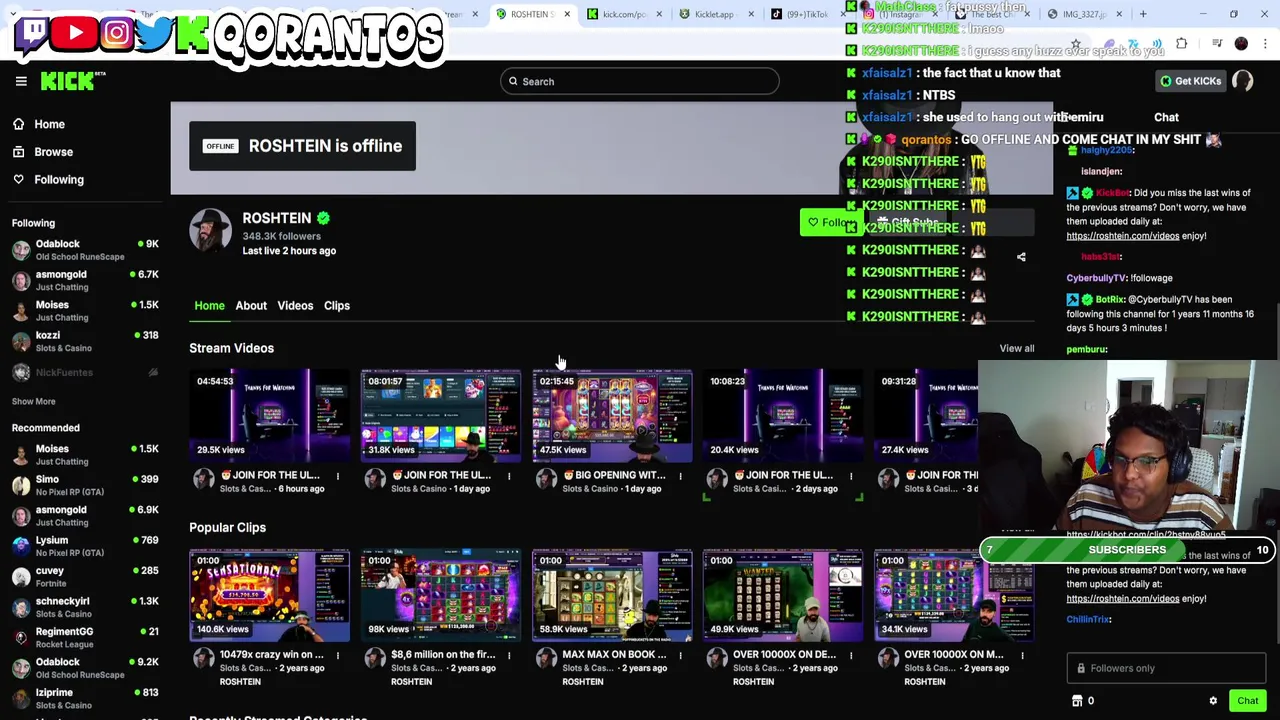1280x720 pixels.
Task: Open Odablock Old School RuneScape in Following
Action: 85,250
